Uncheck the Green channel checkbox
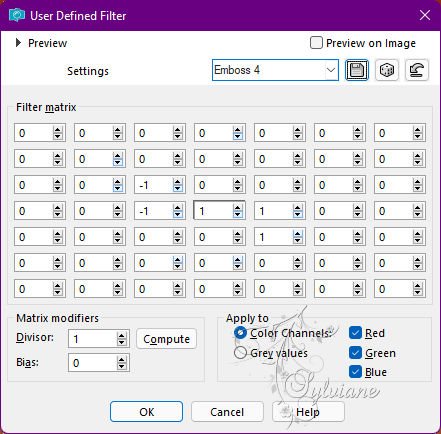This screenshot has height=434, width=441. tap(355, 352)
